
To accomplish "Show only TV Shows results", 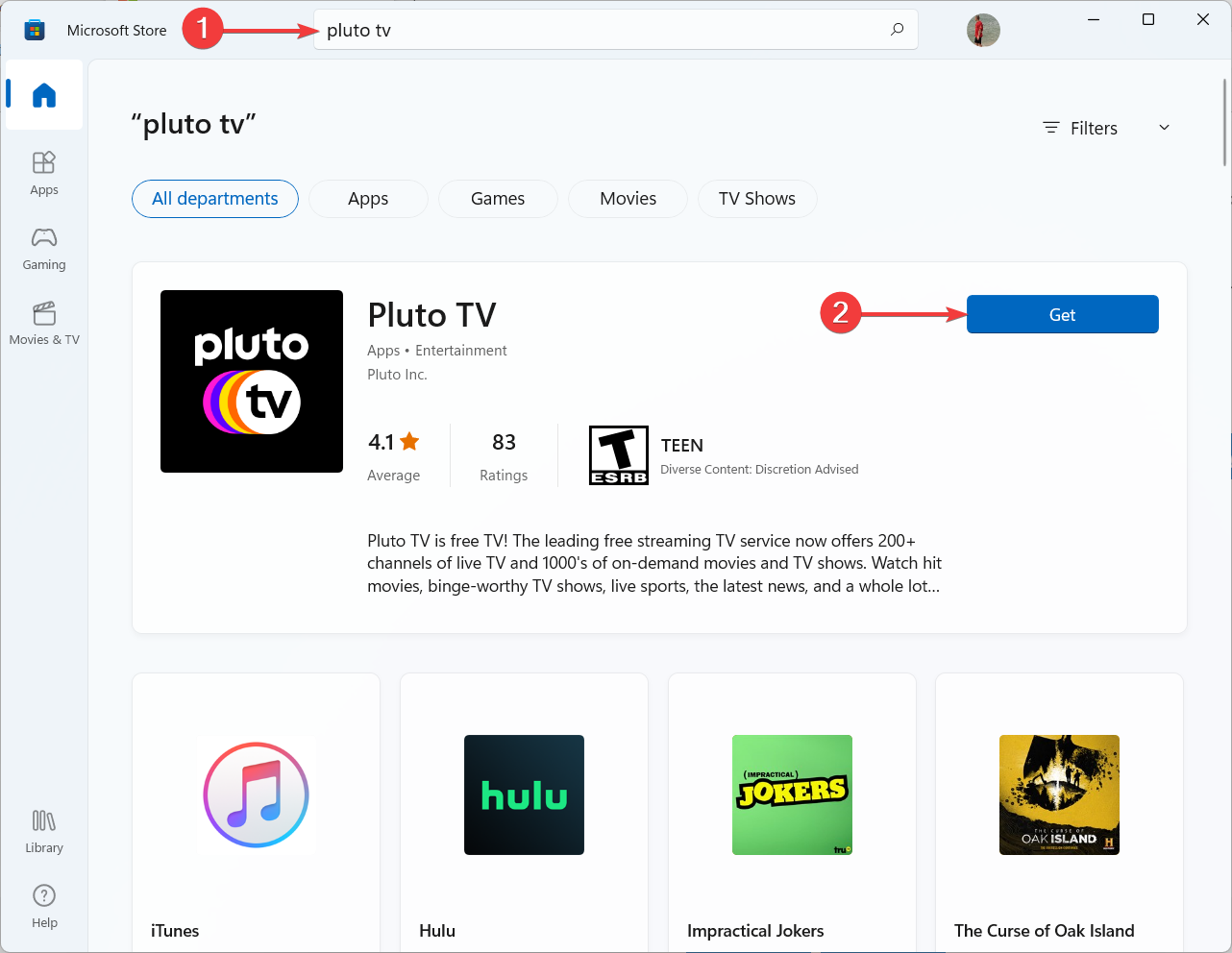I will click(756, 199).
